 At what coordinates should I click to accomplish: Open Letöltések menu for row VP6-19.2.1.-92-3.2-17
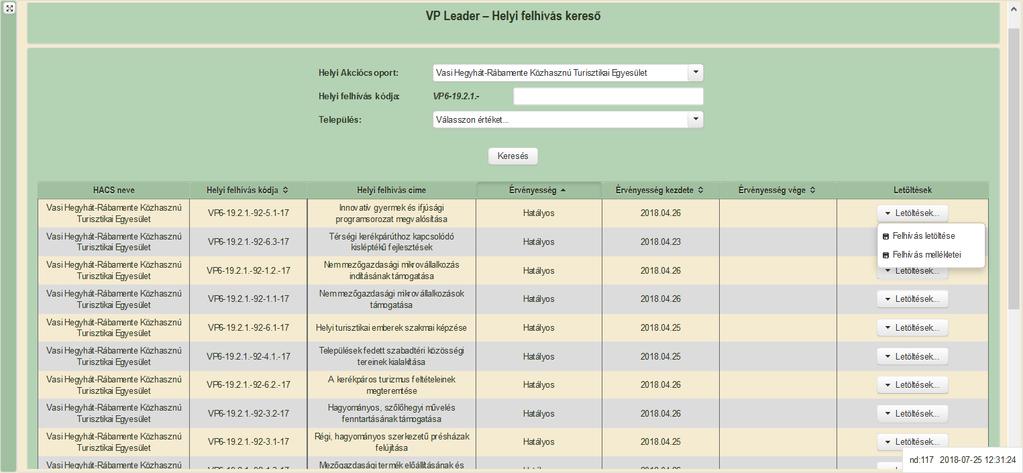point(911,414)
